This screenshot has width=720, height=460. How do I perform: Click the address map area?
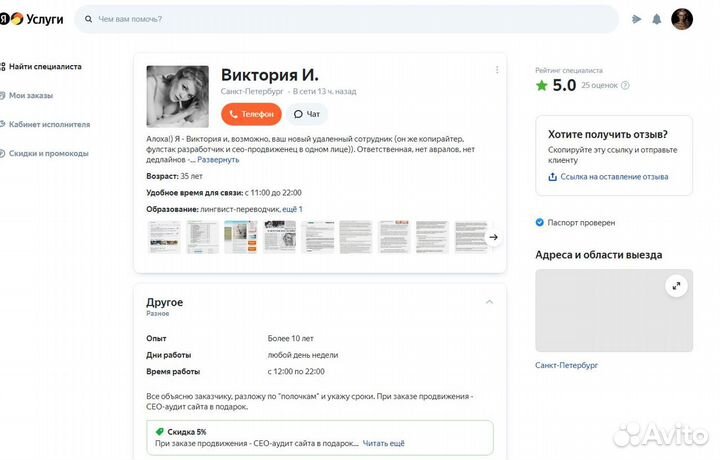614,310
